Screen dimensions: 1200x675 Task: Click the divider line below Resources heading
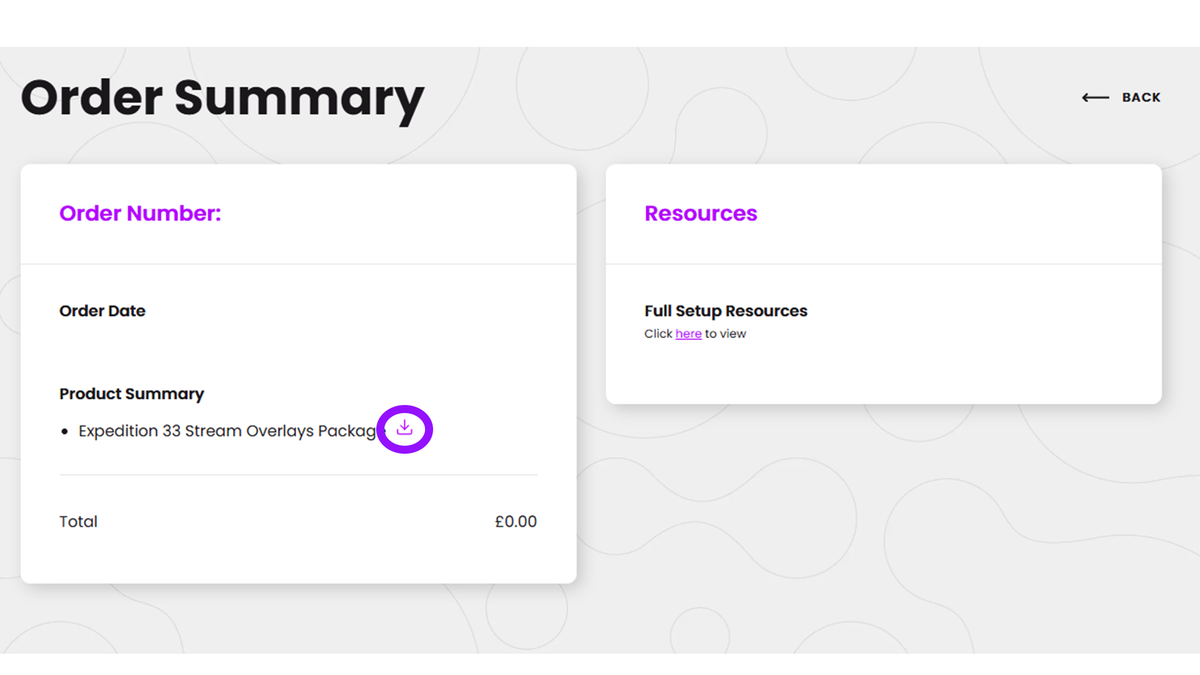tap(883, 264)
